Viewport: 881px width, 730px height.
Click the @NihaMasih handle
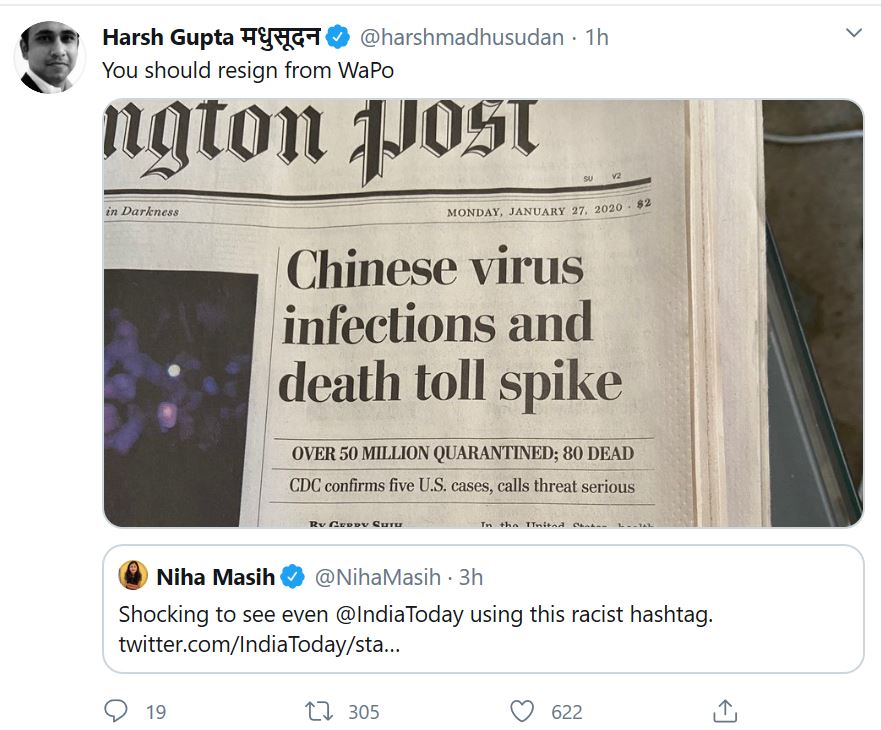click(378, 576)
